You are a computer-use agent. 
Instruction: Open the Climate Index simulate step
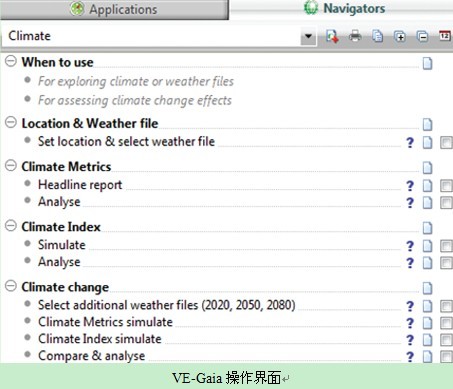pos(100,339)
